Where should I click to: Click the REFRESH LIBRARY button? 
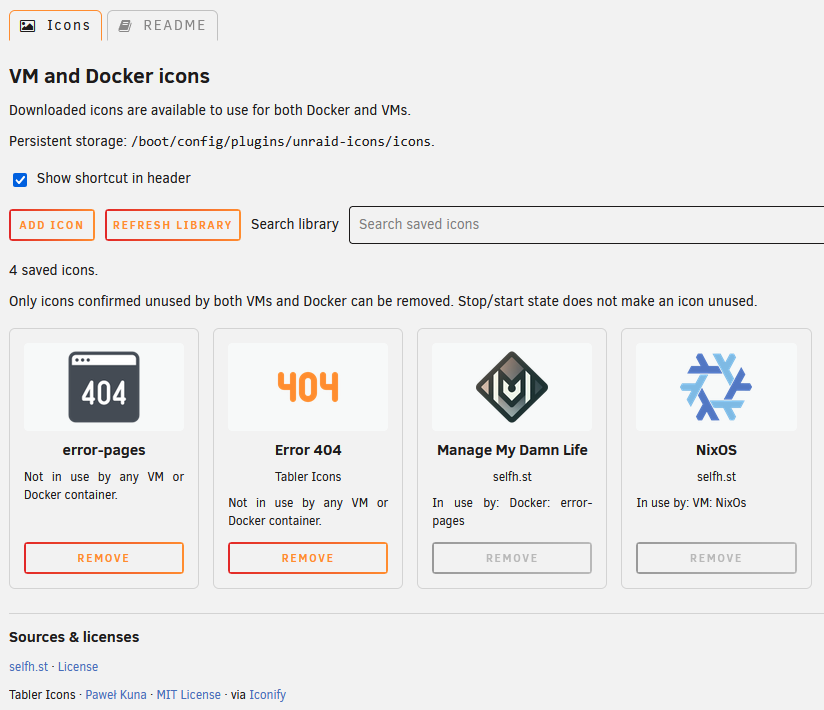click(x=172, y=225)
